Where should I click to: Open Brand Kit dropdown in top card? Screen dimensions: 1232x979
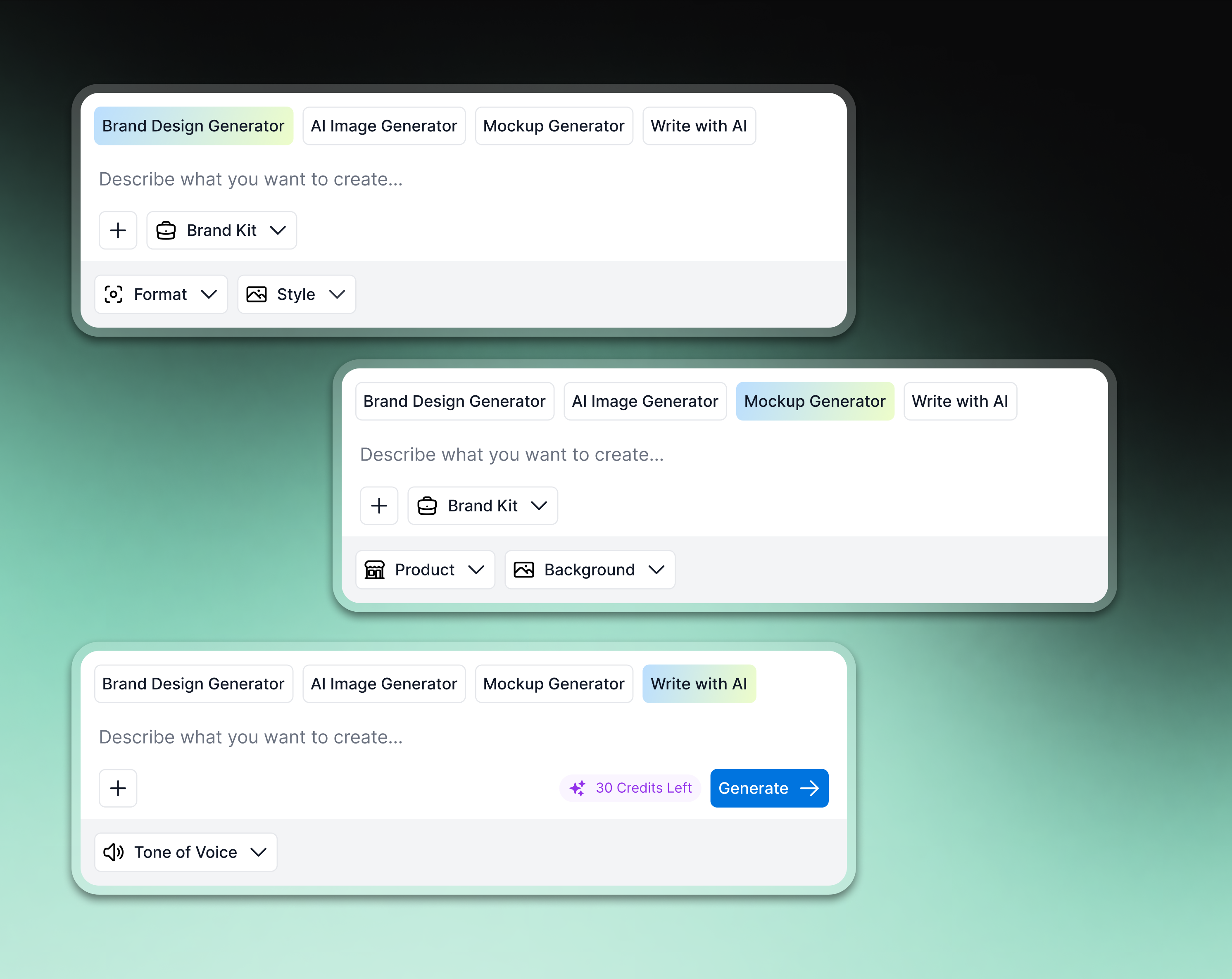(x=222, y=230)
